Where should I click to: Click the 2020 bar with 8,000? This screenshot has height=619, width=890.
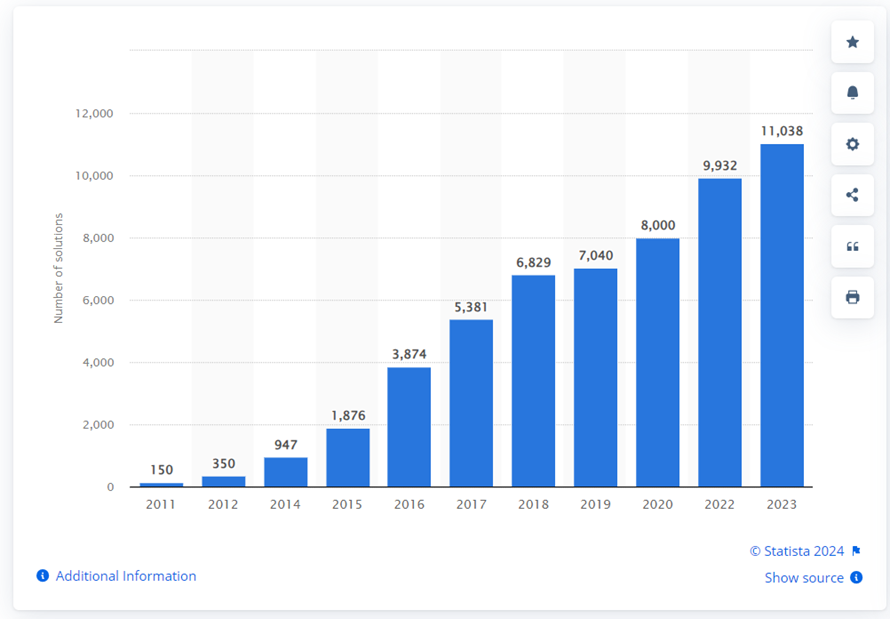tap(658, 362)
